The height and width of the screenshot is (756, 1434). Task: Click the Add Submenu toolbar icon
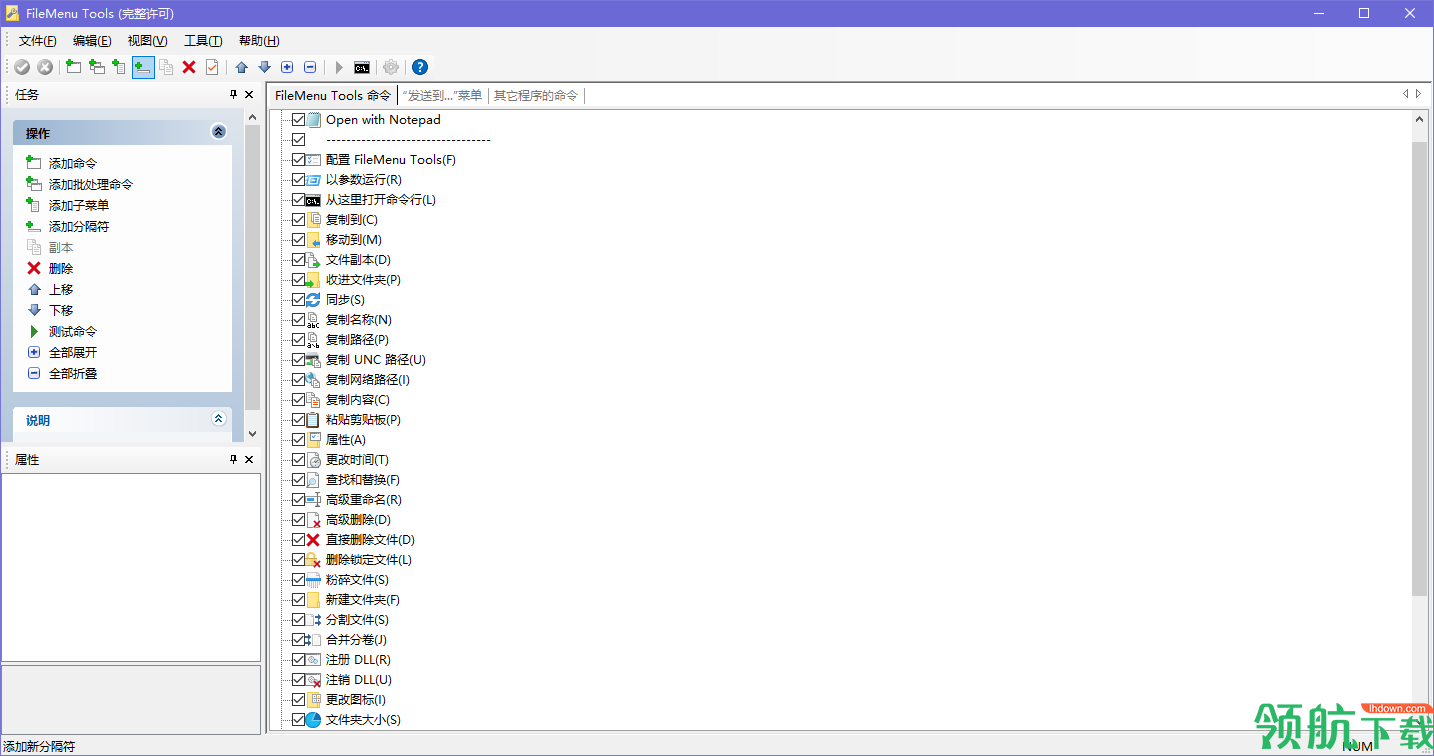[119, 67]
